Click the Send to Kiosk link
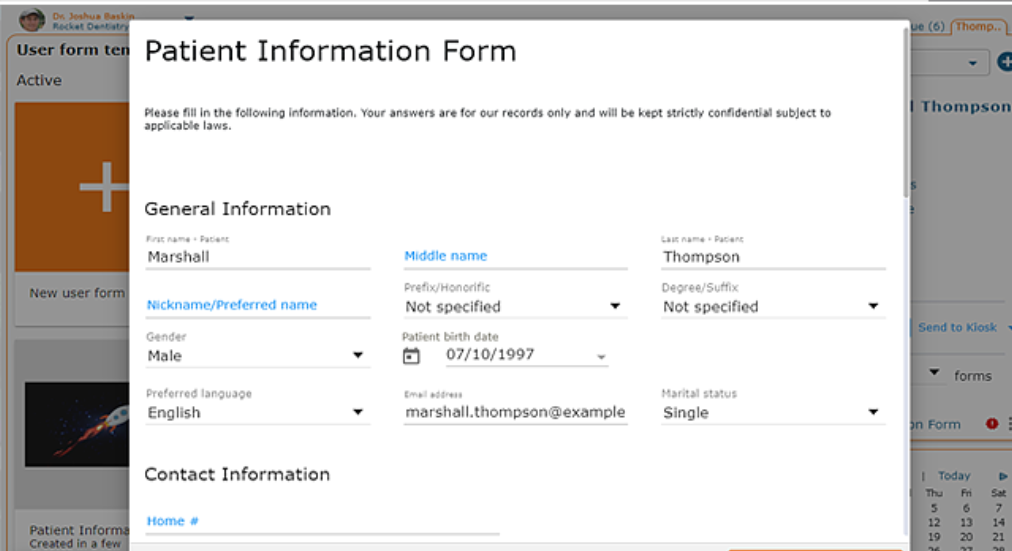The image size is (1012, 551). pyautogui.click(x=957, y=327)
